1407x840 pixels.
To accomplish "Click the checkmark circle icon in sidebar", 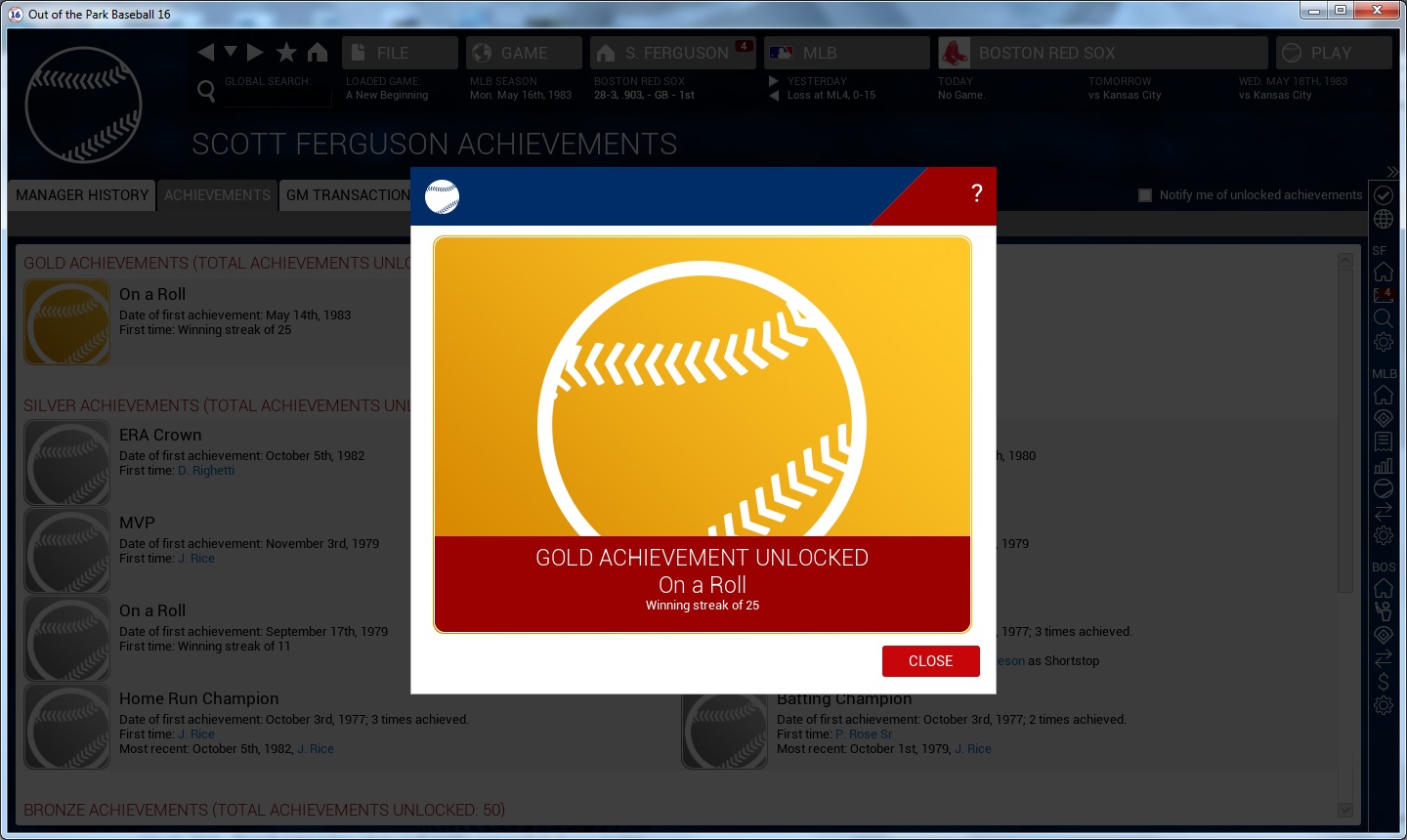I will coord(1384,194).
